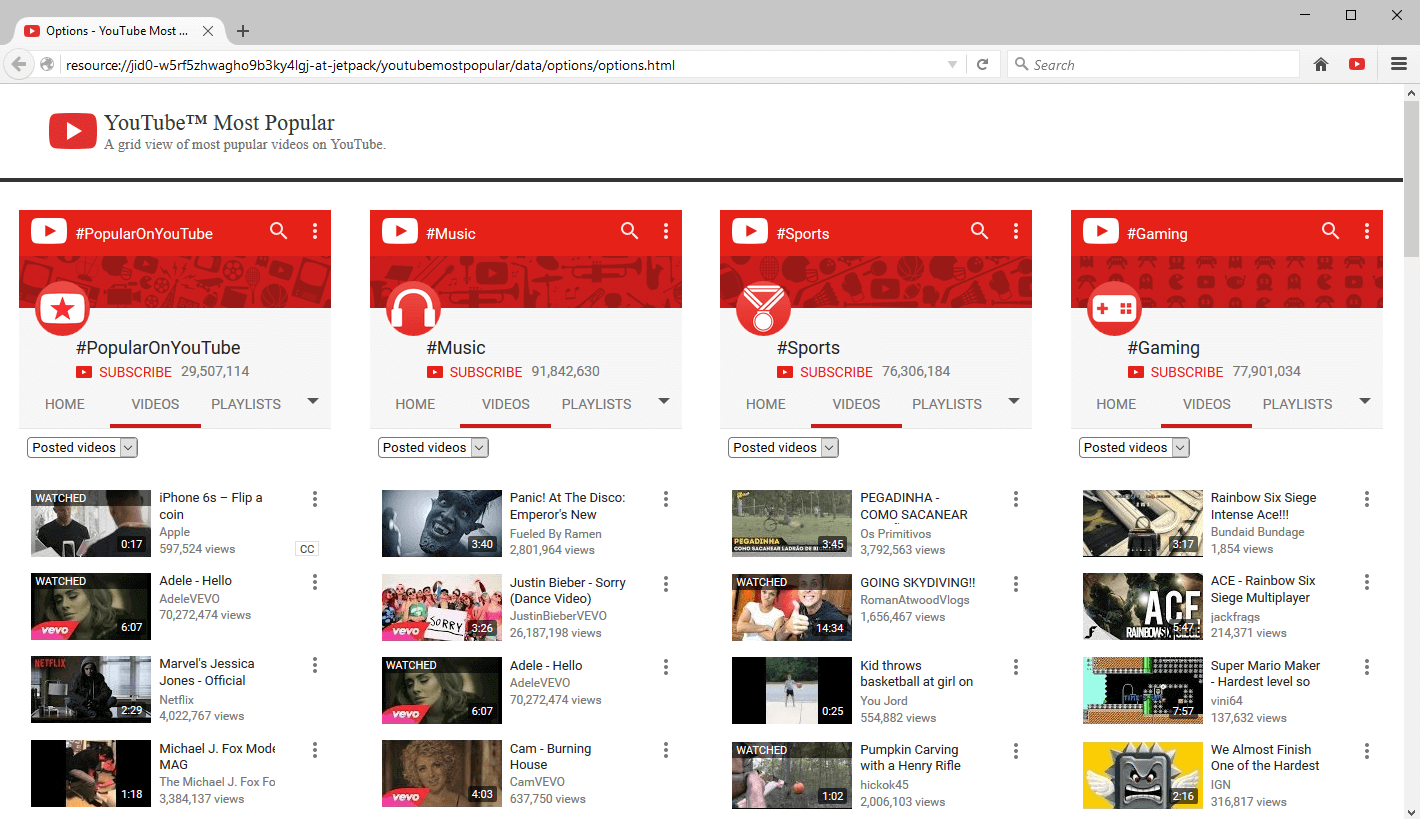
Task: Click the medal avatar of #Sports channel
Action: pos(764,308)
